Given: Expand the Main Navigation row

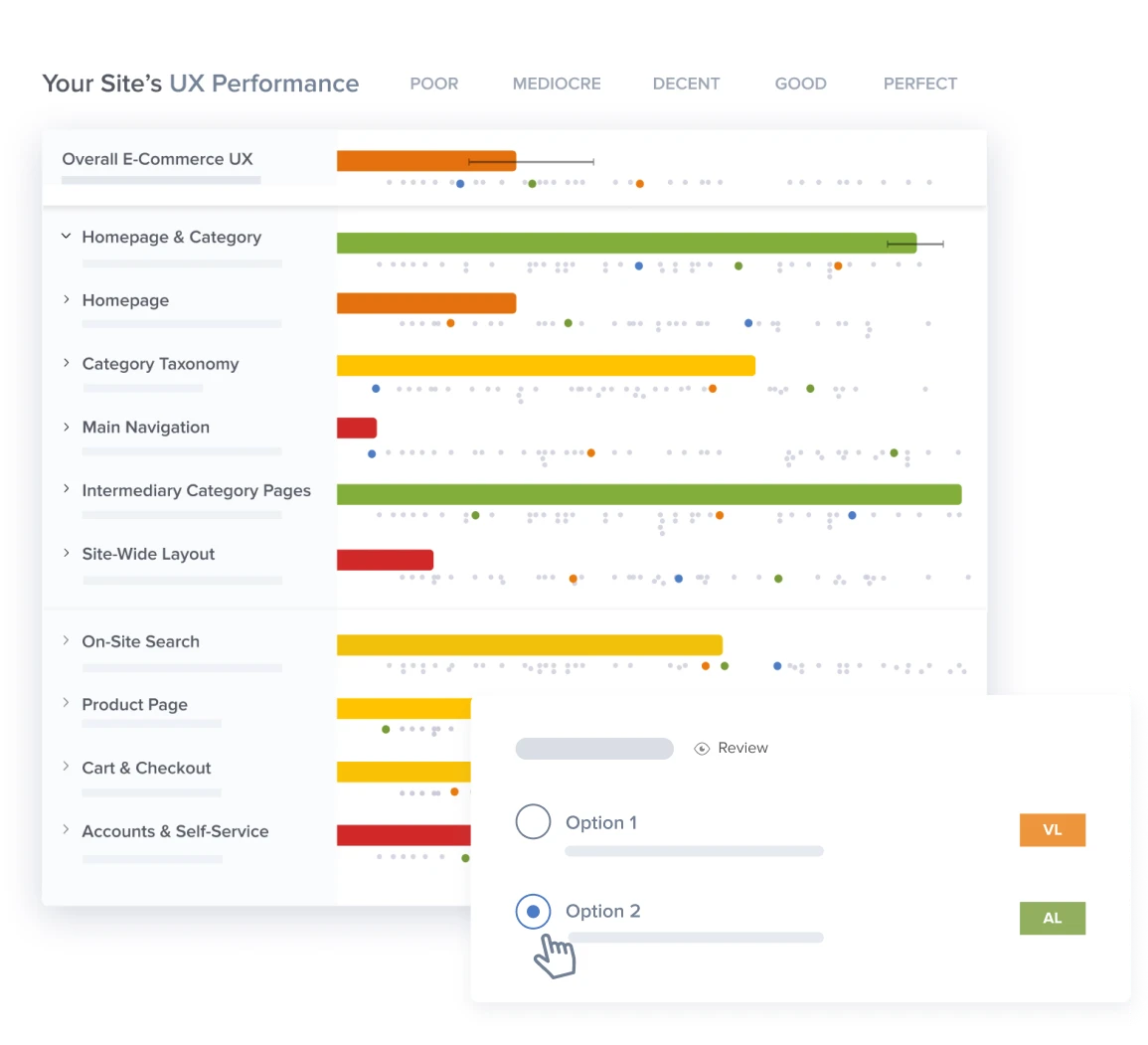Looking at the screenshot, I should 66,427.
